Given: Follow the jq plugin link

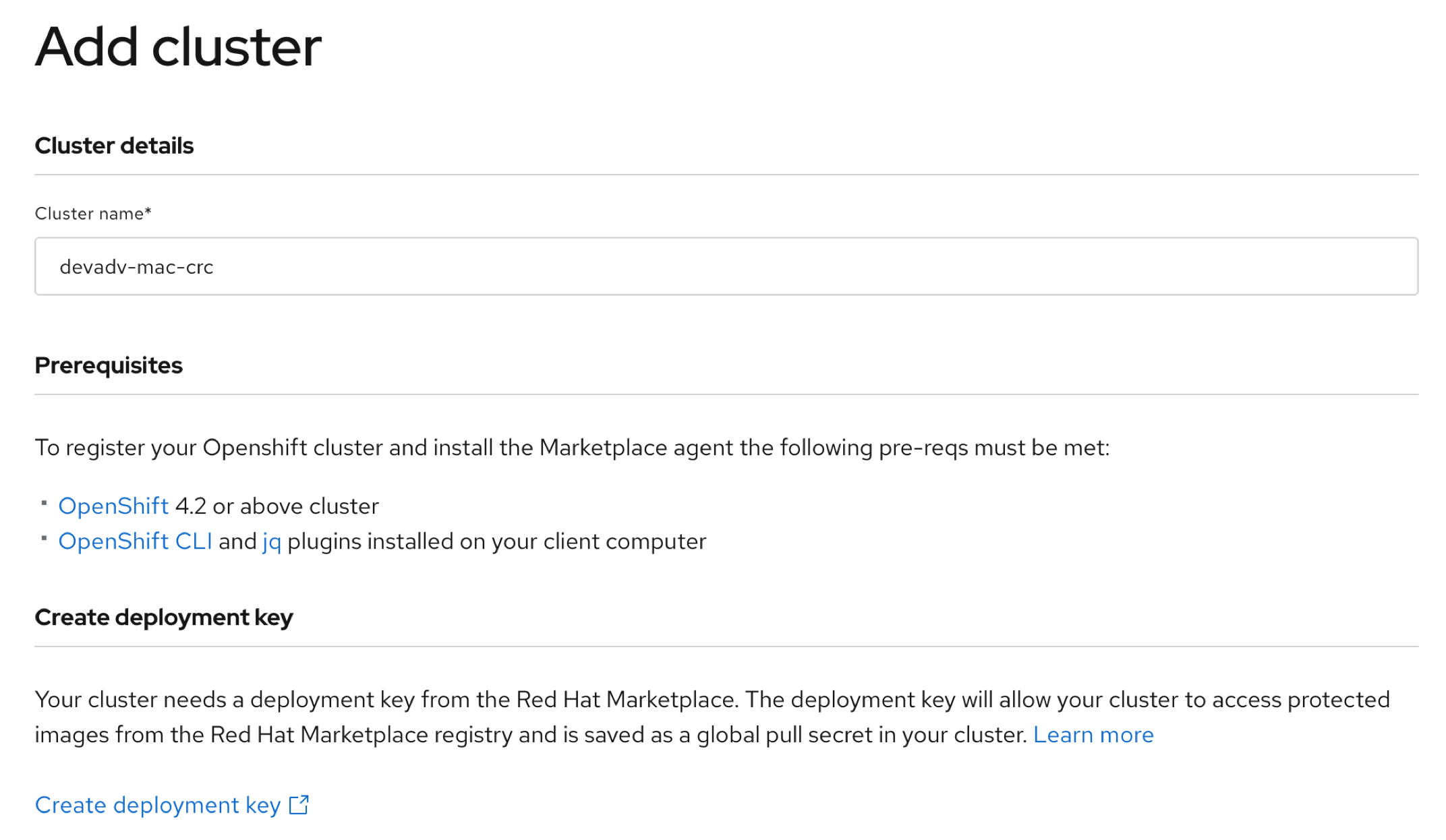Looking at the screenshot, I should coord(272,542).
